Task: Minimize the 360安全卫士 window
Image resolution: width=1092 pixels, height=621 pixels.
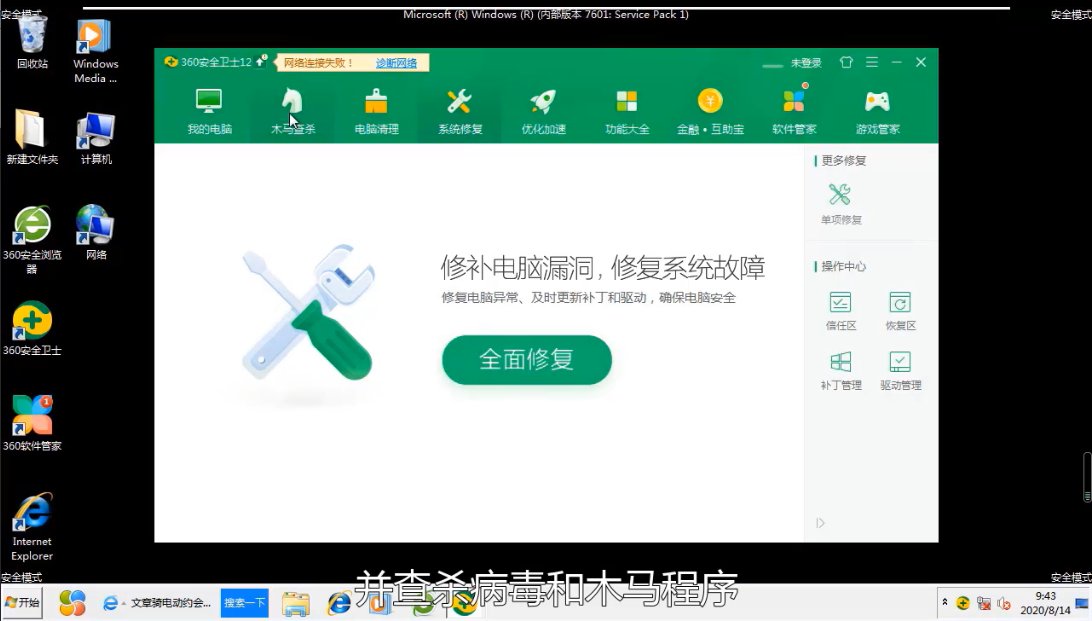Action: (x=897, y=62)
